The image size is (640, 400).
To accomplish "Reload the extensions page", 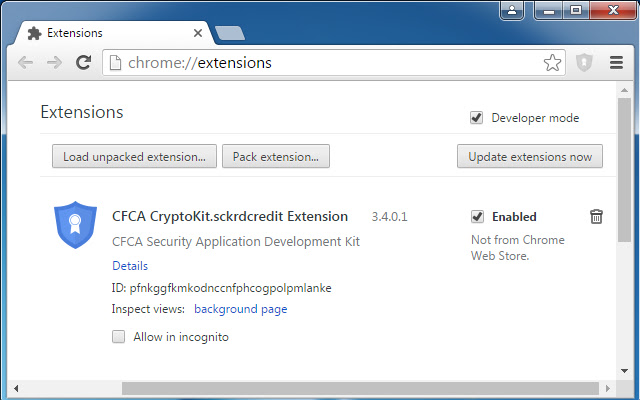I will [x=84, y=62].
